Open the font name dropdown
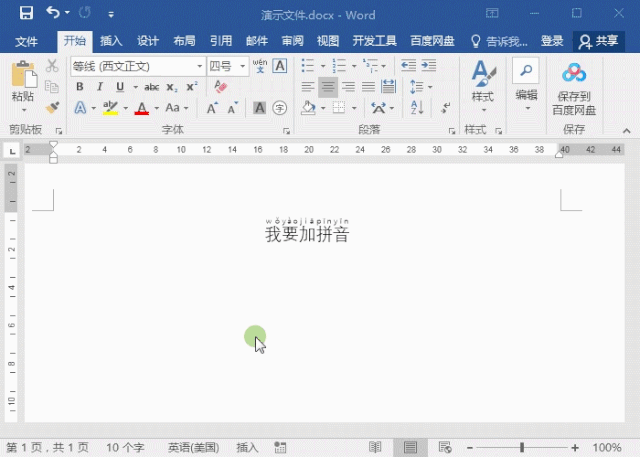This screenshot has height=457, width=640. point(200,66)
